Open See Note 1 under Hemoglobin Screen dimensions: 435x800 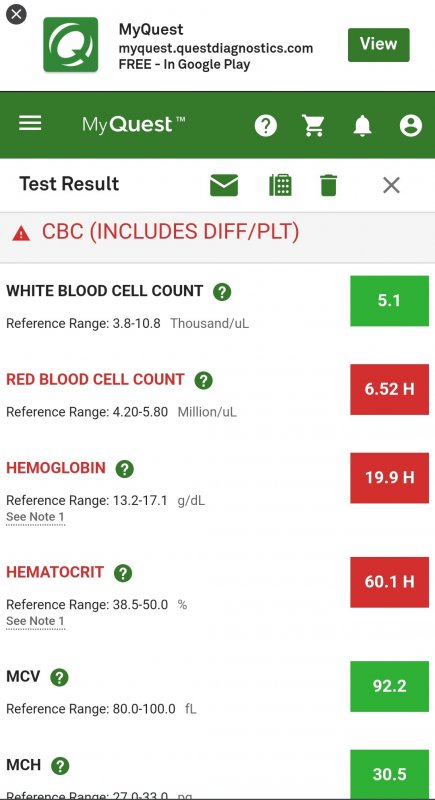point(35,517)
